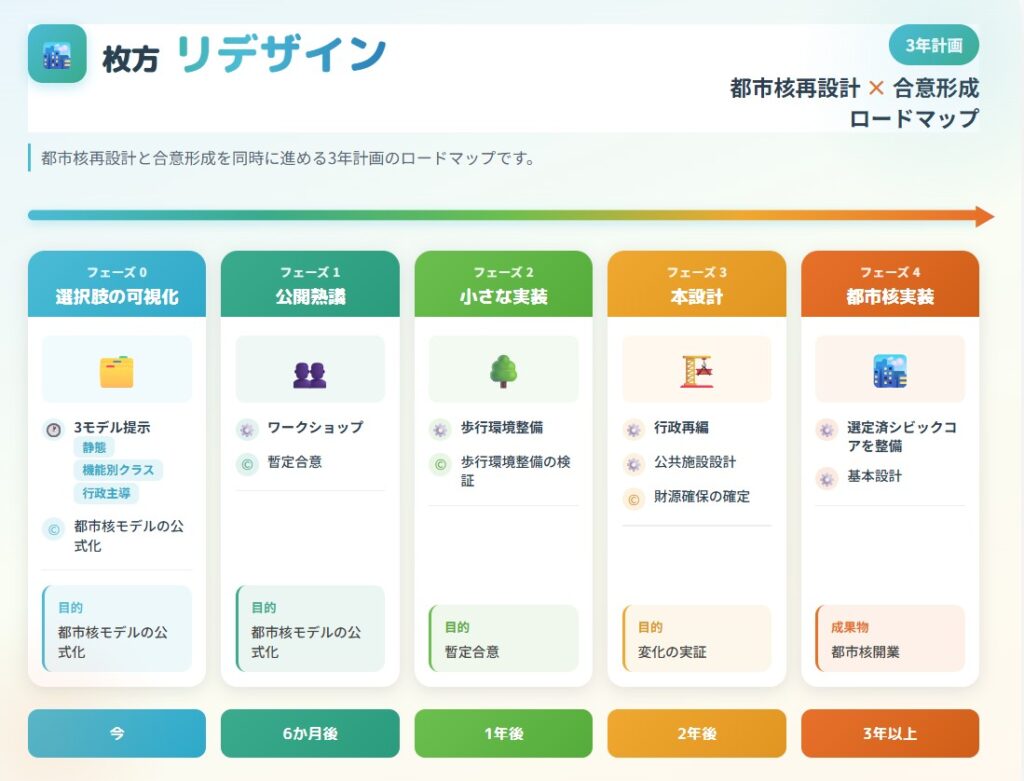Click the 今 timeline marker
This screenshot has height=781, width=1024.
click(116, 734)
